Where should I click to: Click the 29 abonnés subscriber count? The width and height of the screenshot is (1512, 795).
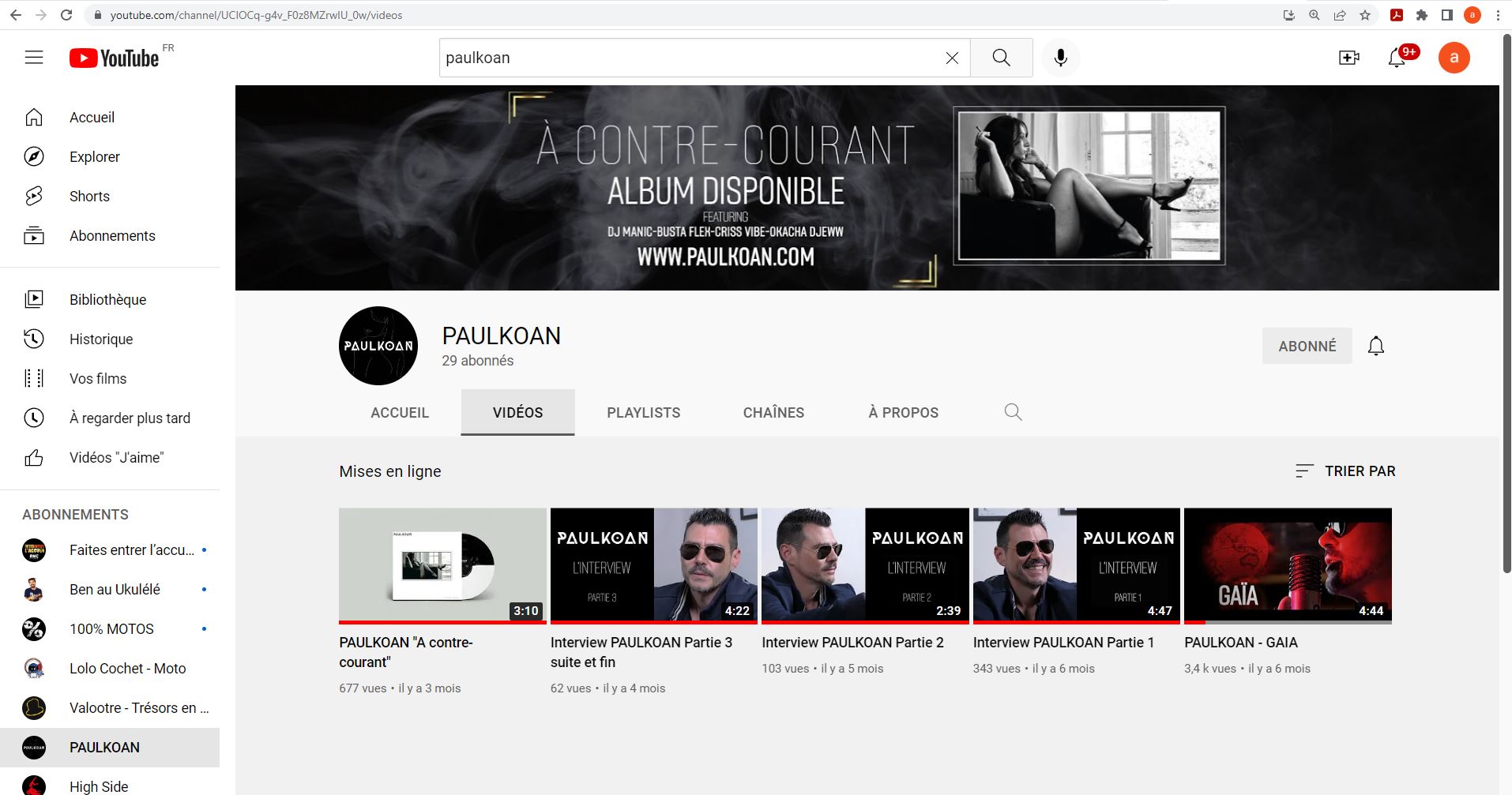point(477,361)
